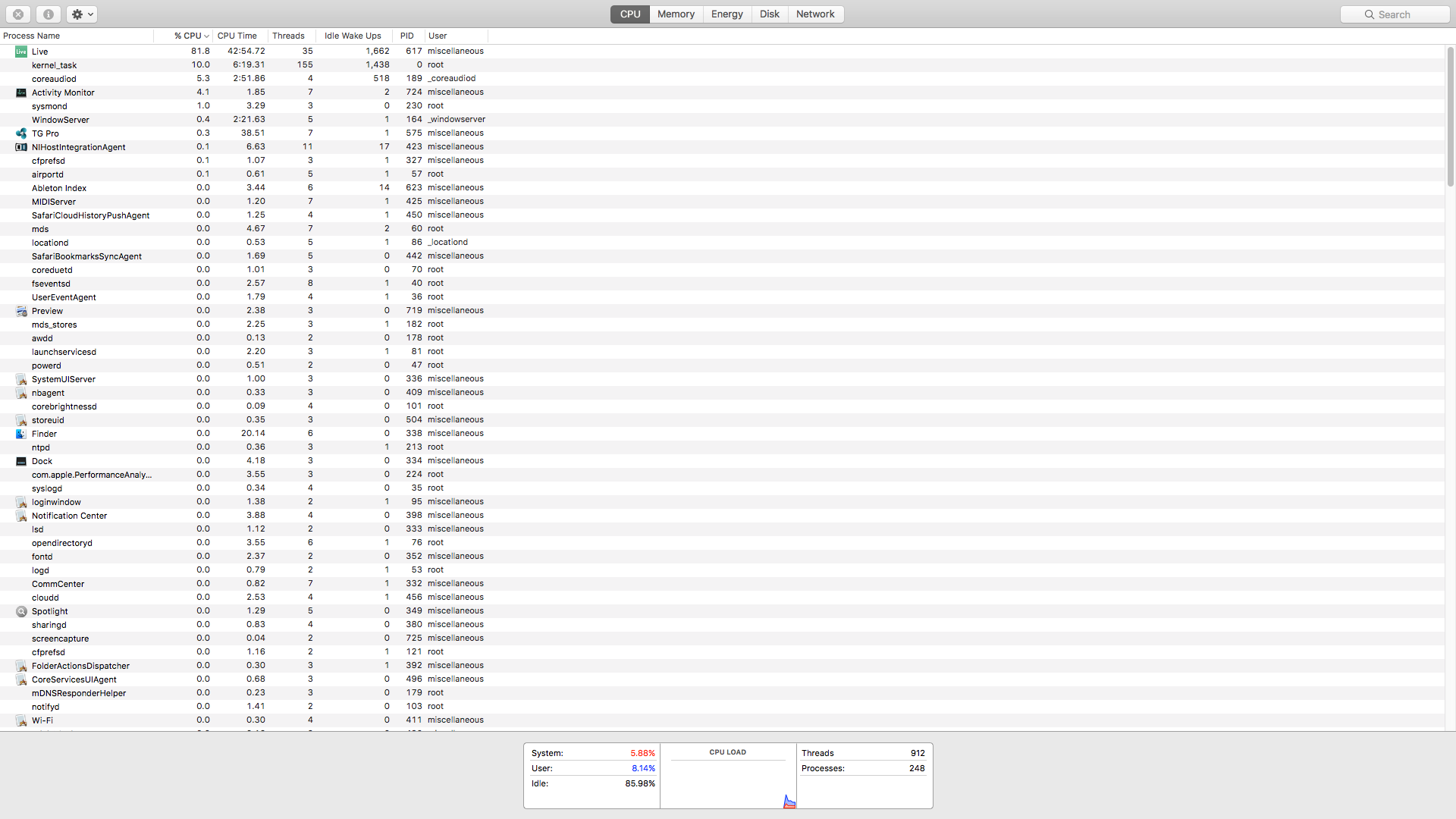This screenshot has height=819, width=1456.
Task: Select the sysmond process row
Action: (722, 106)
